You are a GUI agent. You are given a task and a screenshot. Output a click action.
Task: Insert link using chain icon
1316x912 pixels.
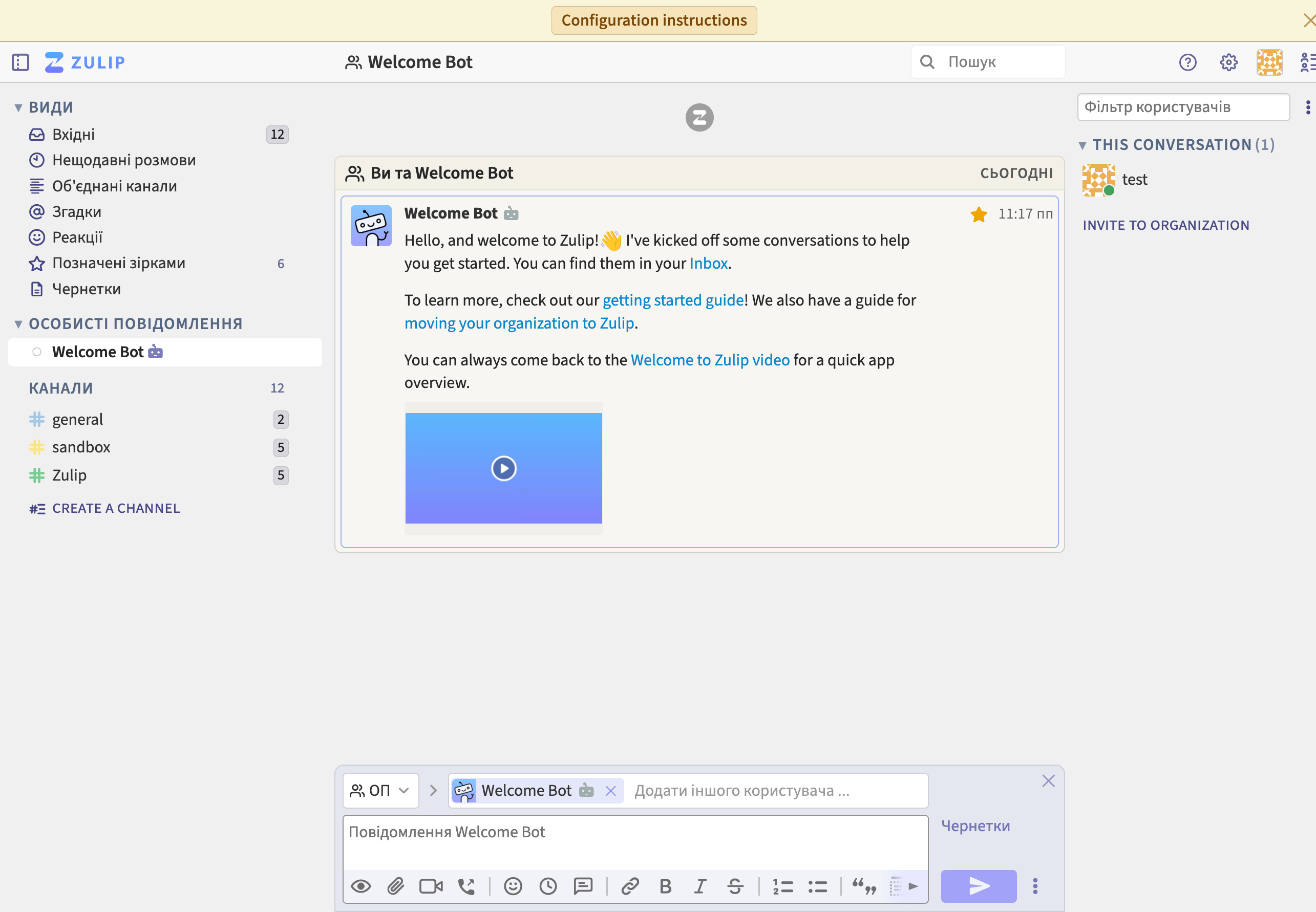630,886
